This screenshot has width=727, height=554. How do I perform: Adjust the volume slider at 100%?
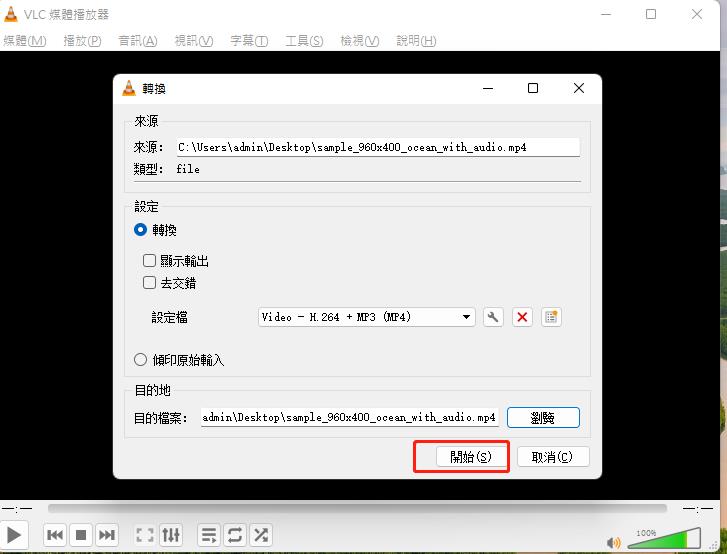click(664, 539)
